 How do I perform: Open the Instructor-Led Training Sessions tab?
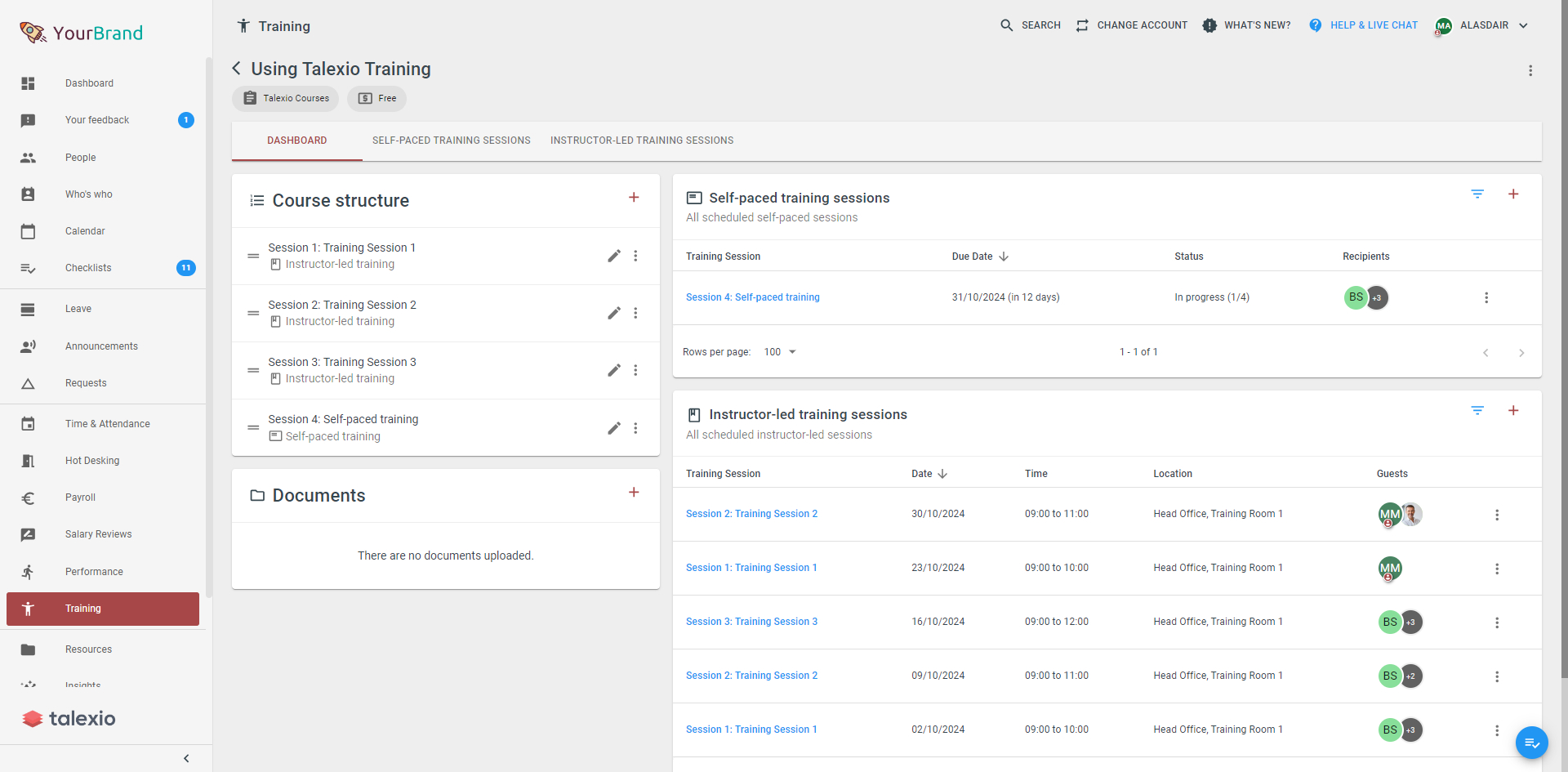click(641, 140)
